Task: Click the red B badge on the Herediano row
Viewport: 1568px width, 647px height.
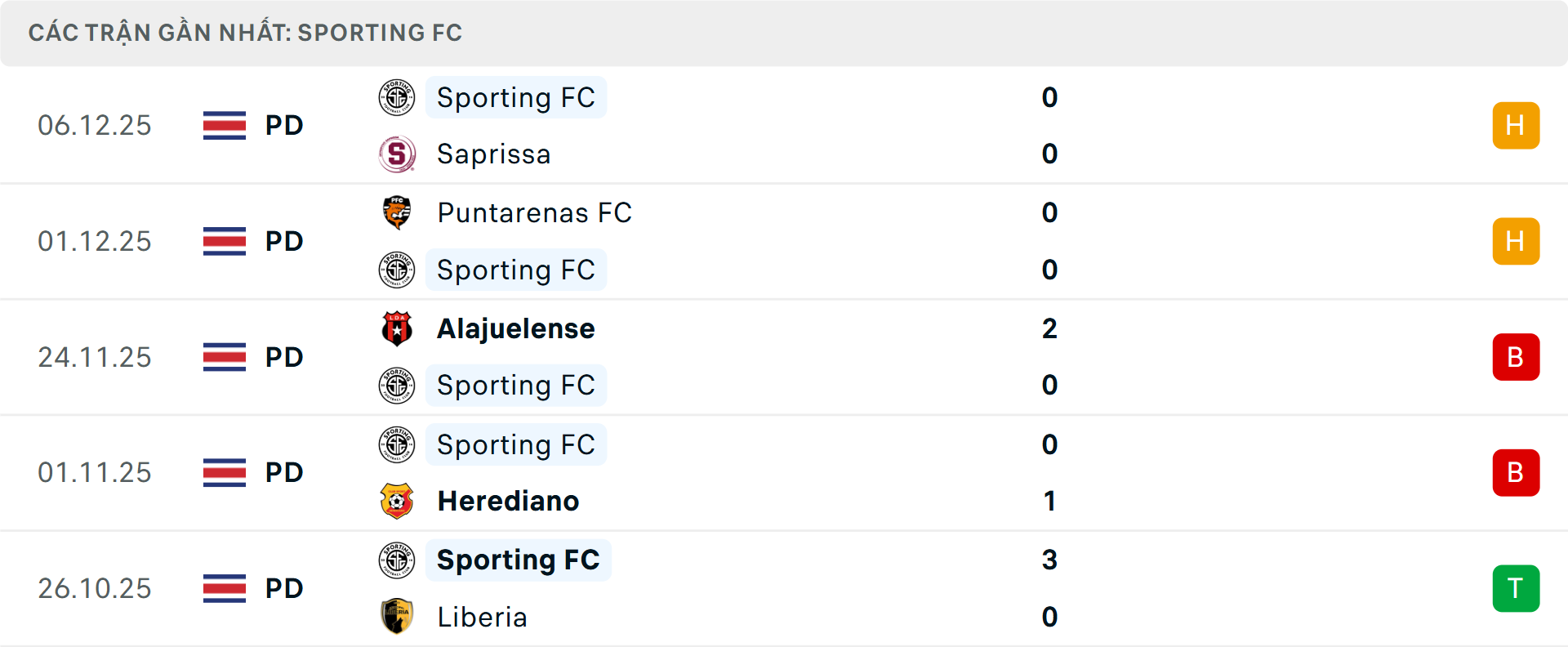Action: pyautogui.click(x=1516, y=472)
